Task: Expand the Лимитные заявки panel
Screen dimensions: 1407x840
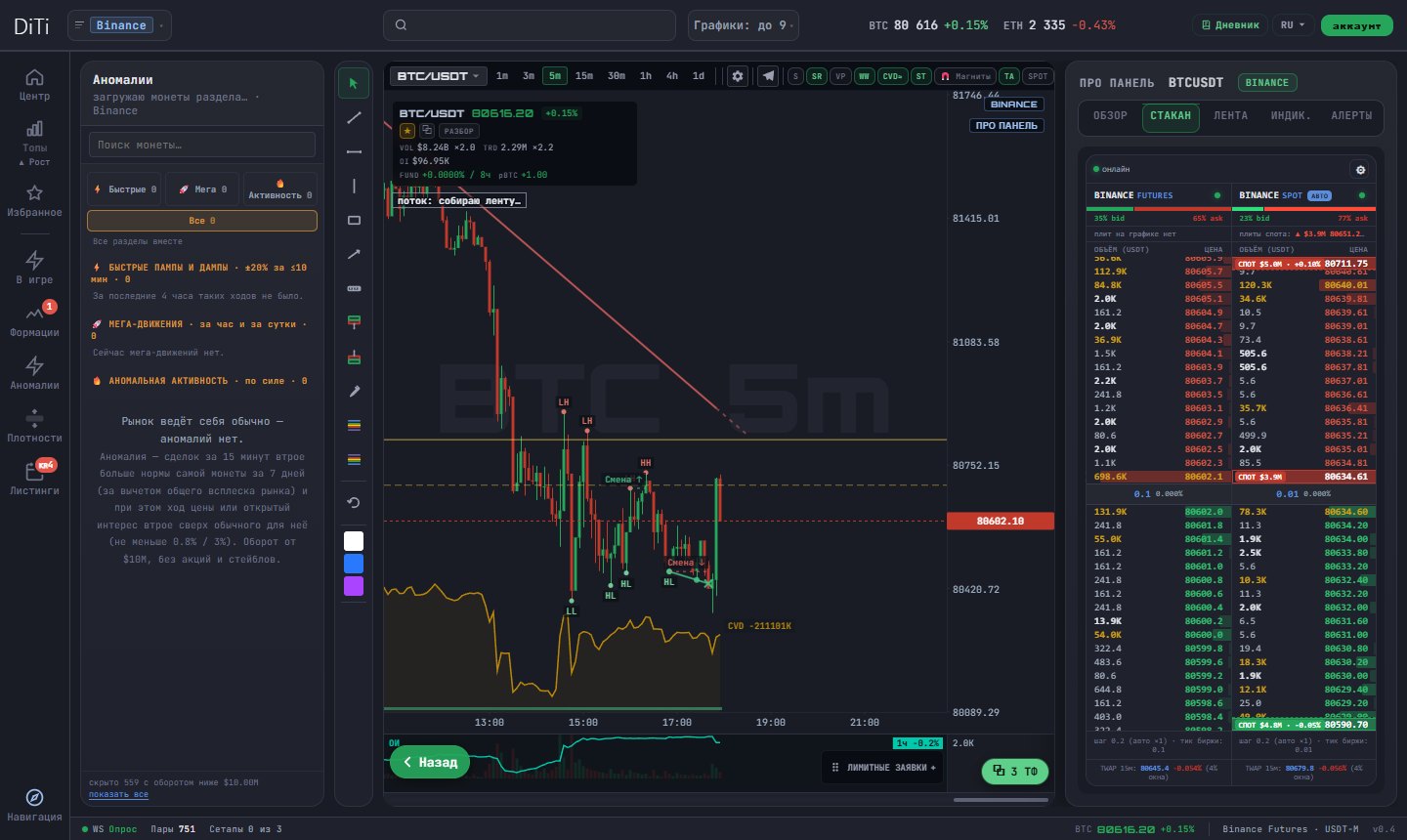Action: click(x=883, y=768)
